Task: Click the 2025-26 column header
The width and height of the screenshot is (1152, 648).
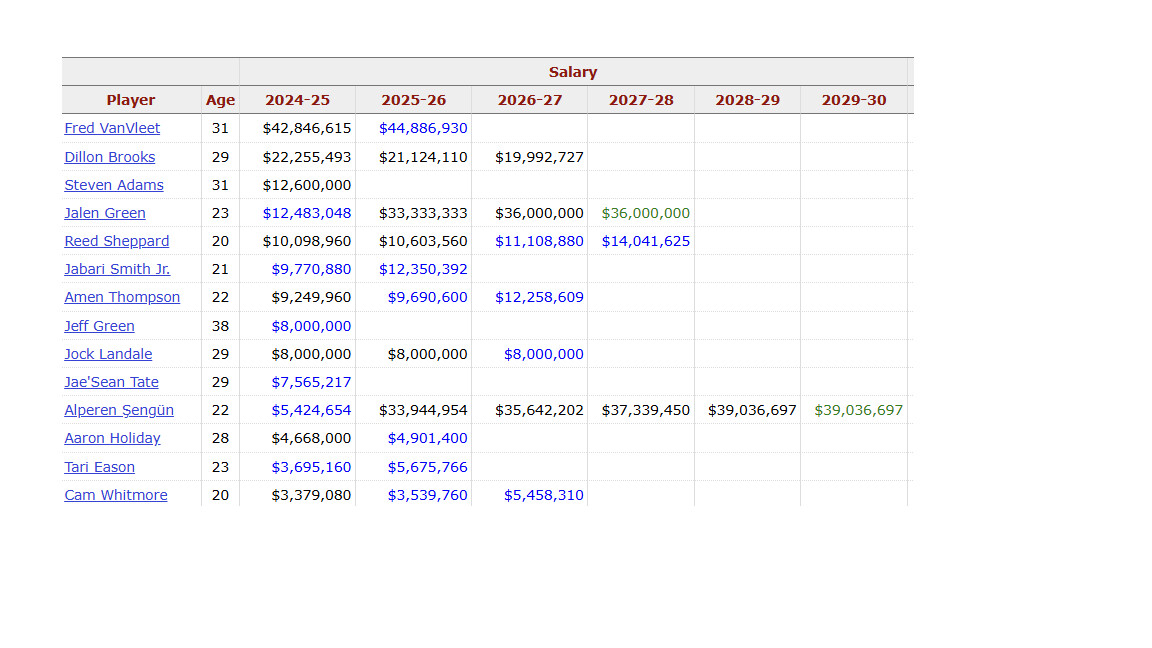Action: coord(414,100)
